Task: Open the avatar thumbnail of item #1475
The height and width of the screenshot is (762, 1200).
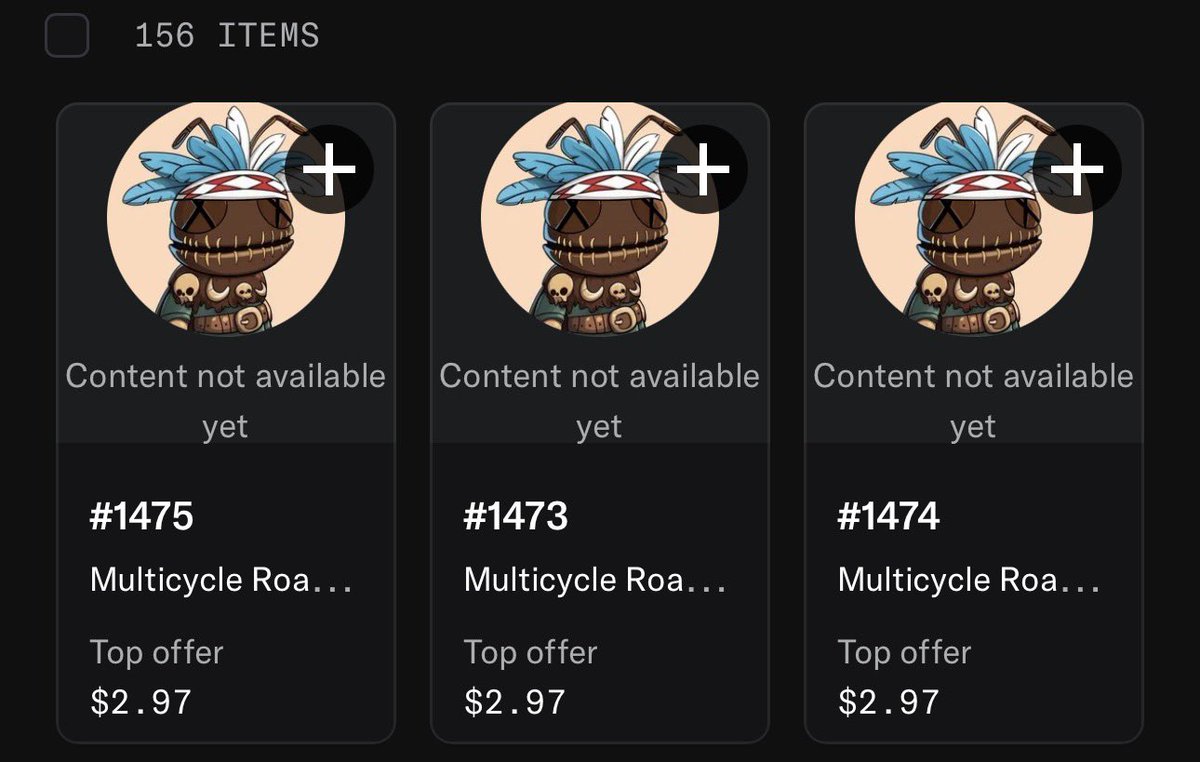Action: click(x=226, y=218)
